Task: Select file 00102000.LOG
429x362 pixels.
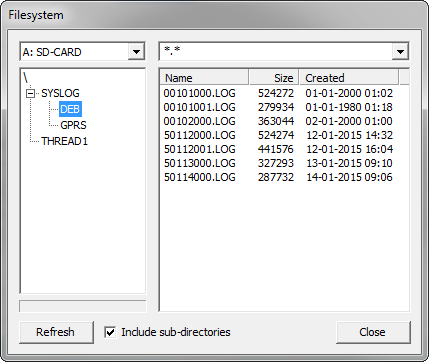Action: 199,121
